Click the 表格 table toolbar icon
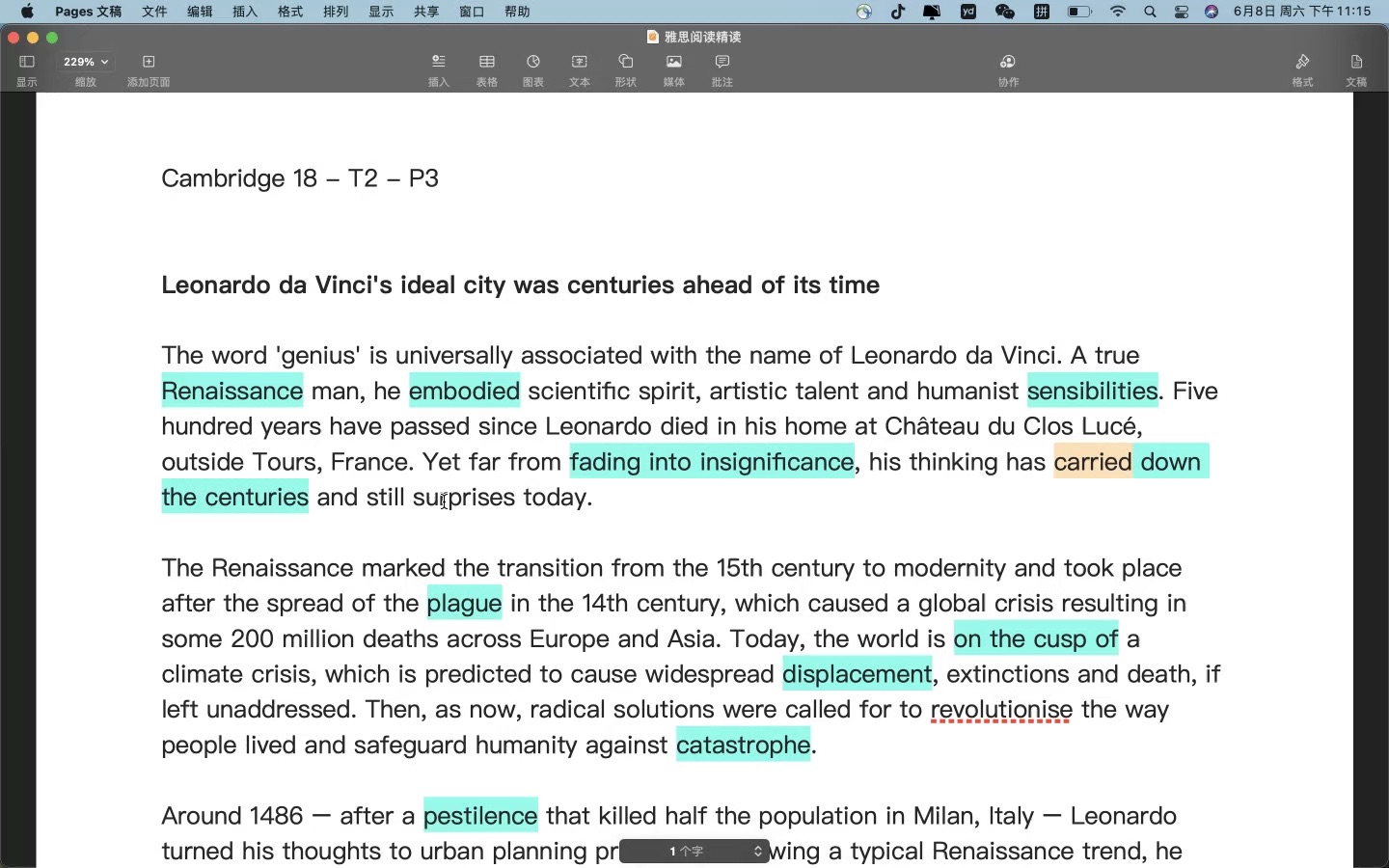 pos(487,62)
